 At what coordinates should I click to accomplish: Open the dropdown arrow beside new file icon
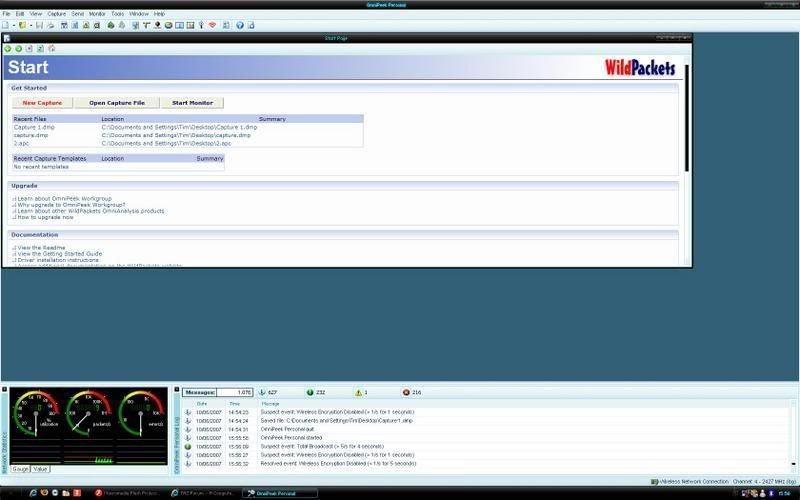pos(12,25)
